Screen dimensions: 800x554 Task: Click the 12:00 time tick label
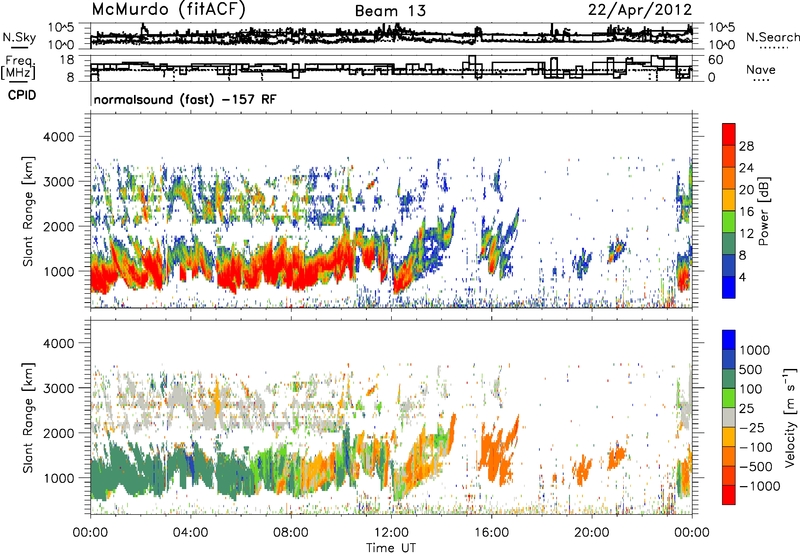click(391, 533)
